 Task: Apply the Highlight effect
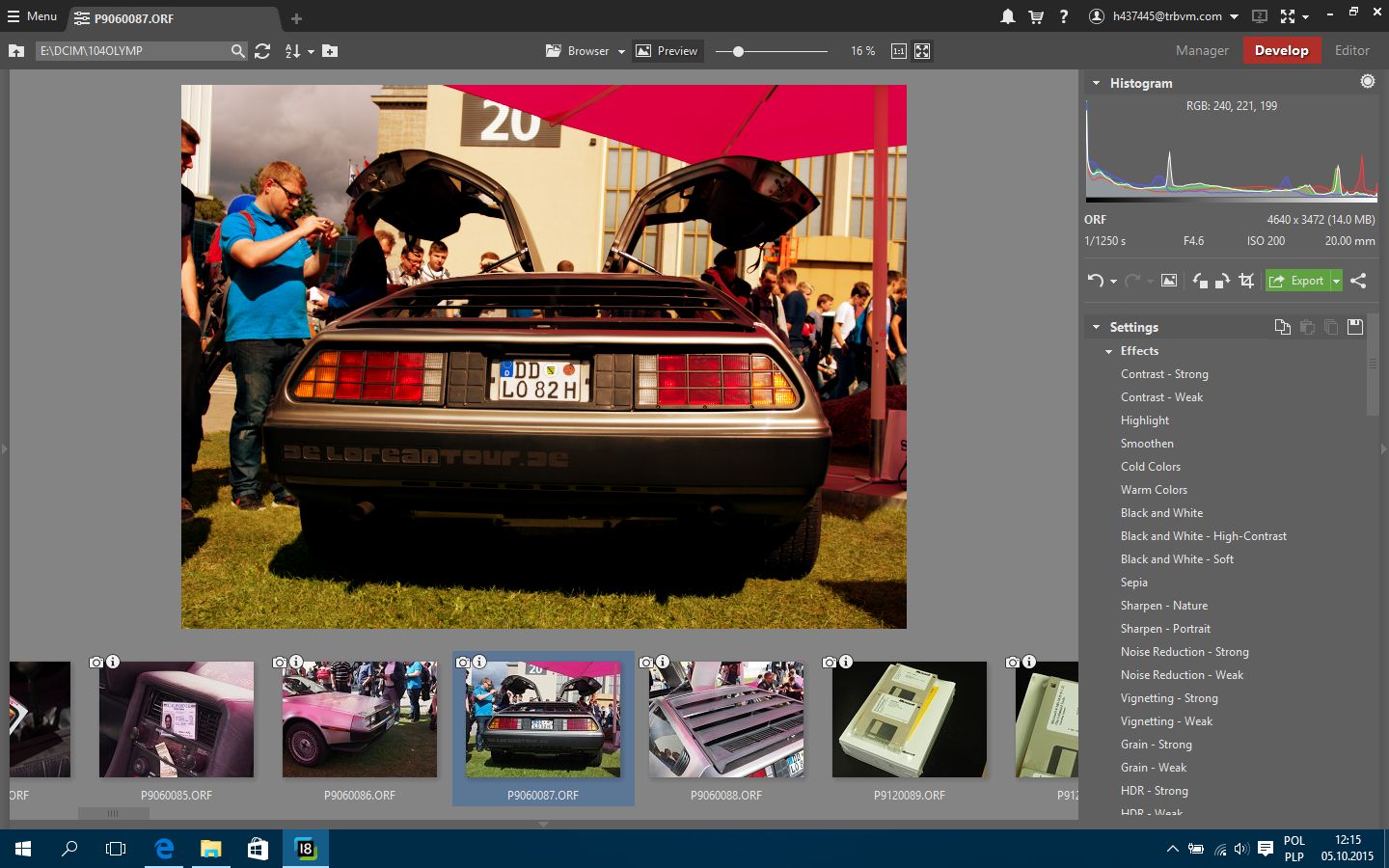coord(1145,420)
